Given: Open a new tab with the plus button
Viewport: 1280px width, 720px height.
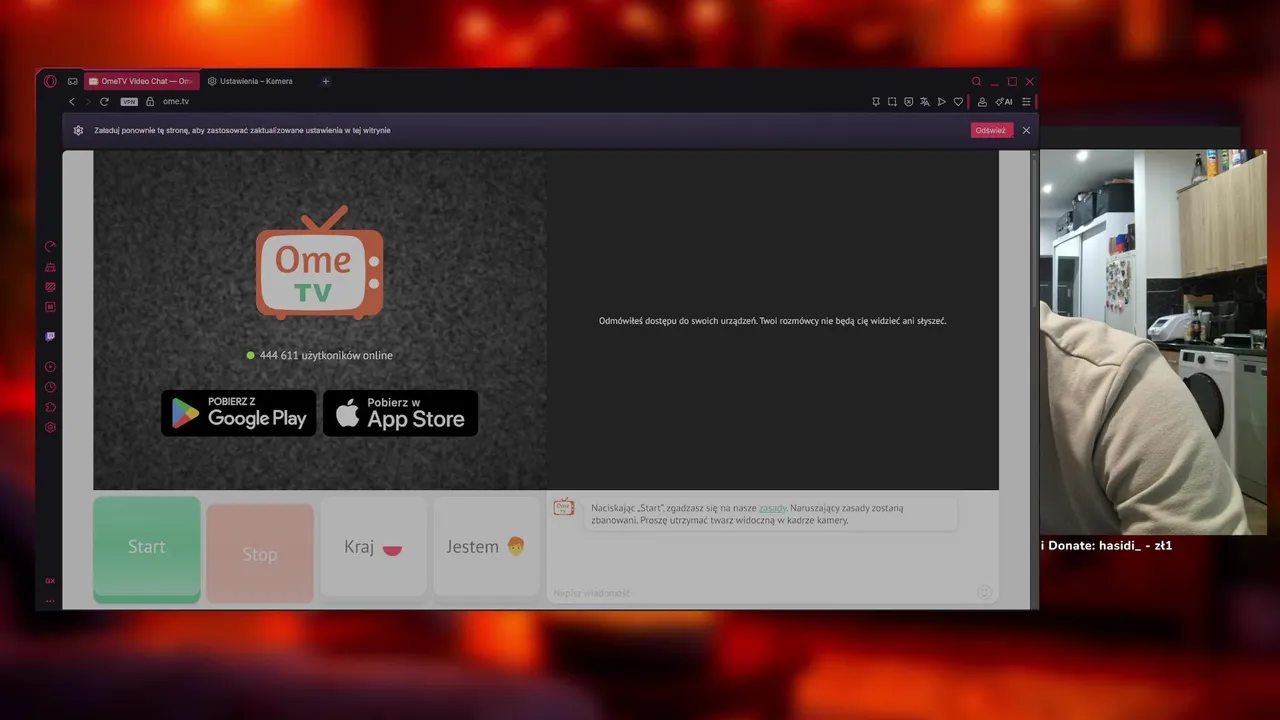Looking at the screenshot, I should click(x=326, y=81).
